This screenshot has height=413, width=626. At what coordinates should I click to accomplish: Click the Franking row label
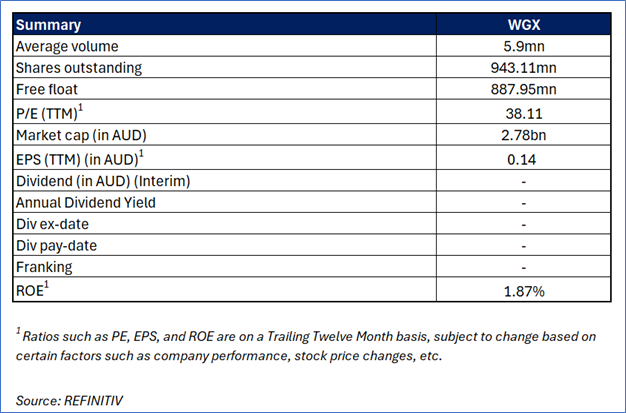pos(43,268)
